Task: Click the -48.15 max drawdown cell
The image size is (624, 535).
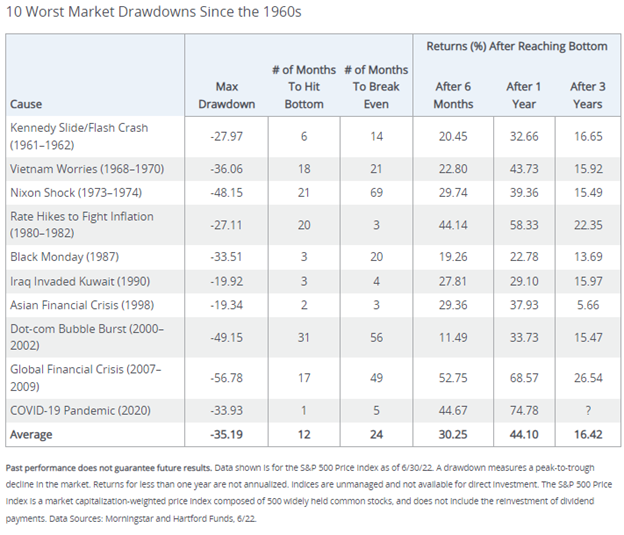Action: tap(226, 193)
